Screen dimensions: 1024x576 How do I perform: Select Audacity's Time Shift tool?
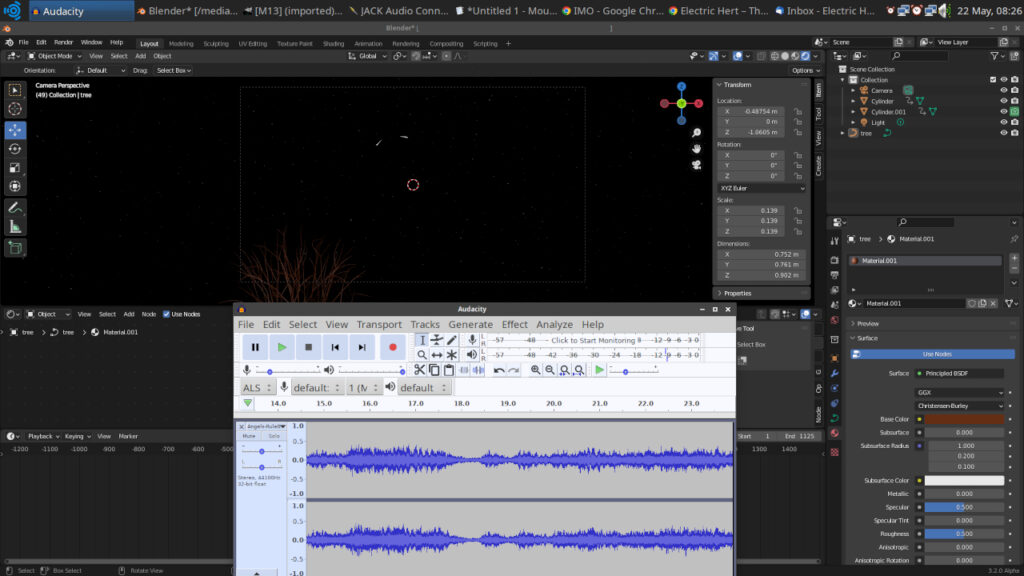tap(437, 355)
